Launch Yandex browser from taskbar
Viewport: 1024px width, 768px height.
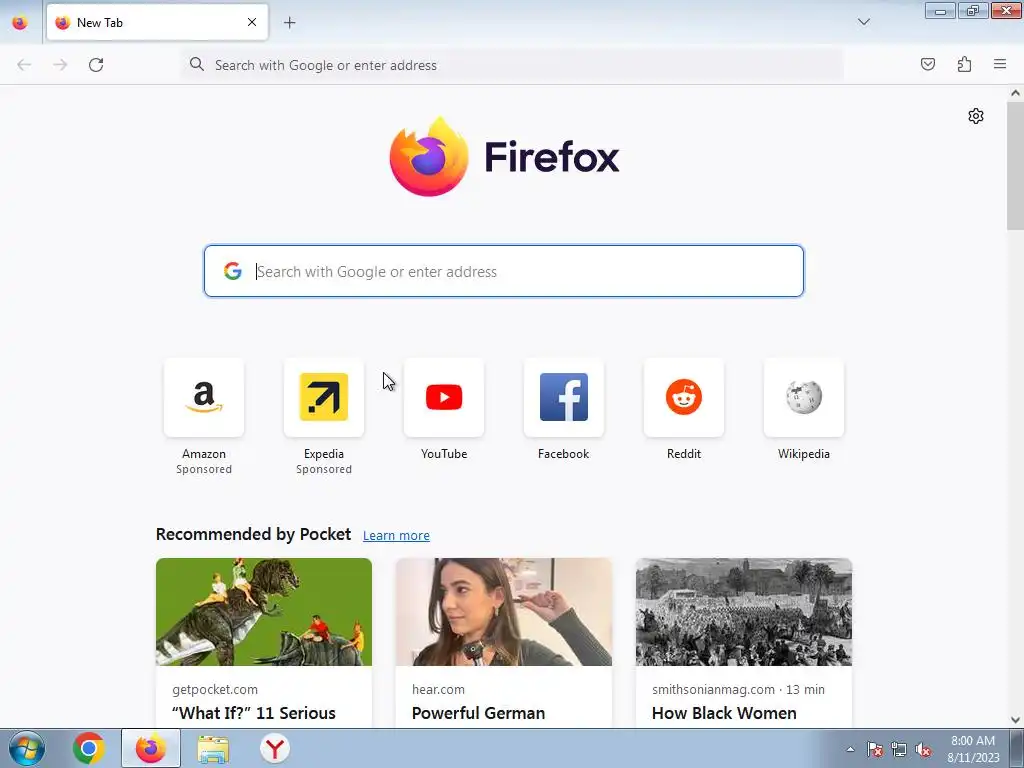pos(275,748)
